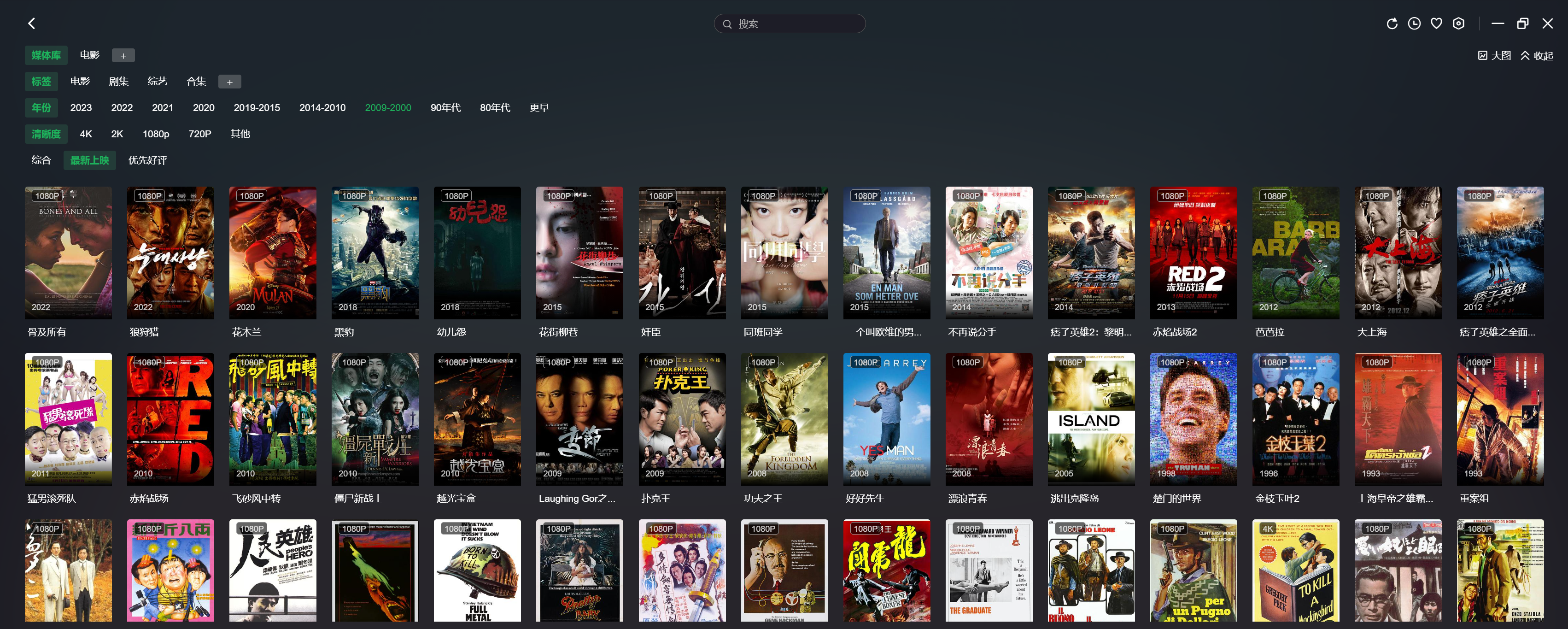This screenshot has height=629, width=1568.
Task: Go back with the left arrow icon
Action: pos(32,23)
